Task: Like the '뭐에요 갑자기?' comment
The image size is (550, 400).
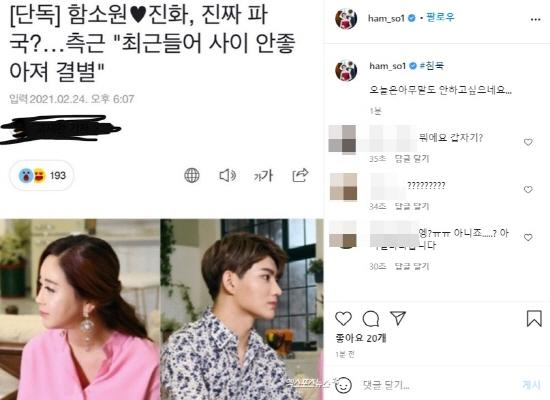Action: [528, 142]
